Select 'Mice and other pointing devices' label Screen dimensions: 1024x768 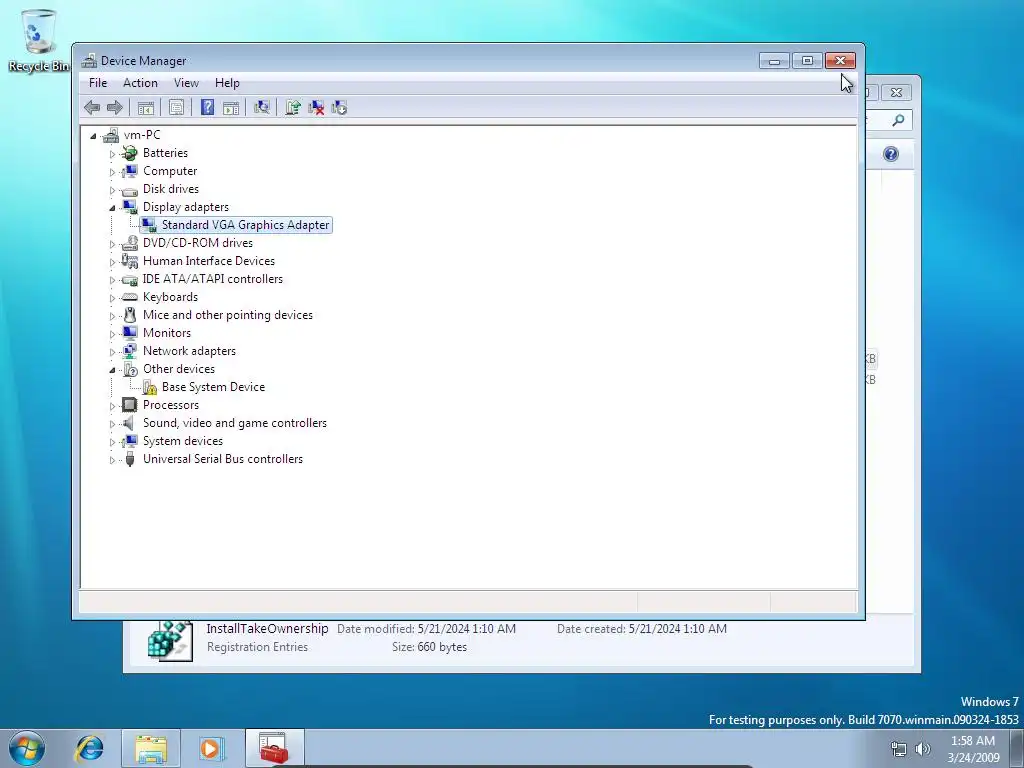pyautogui.click(x=228, y=315)
